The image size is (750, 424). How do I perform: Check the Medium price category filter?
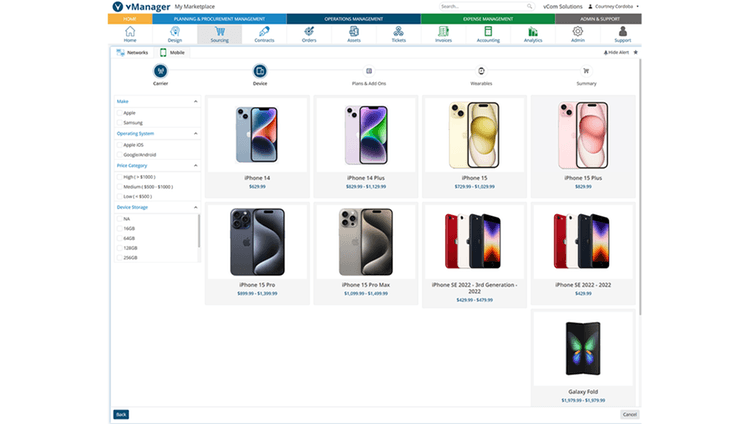coord(120,187)
